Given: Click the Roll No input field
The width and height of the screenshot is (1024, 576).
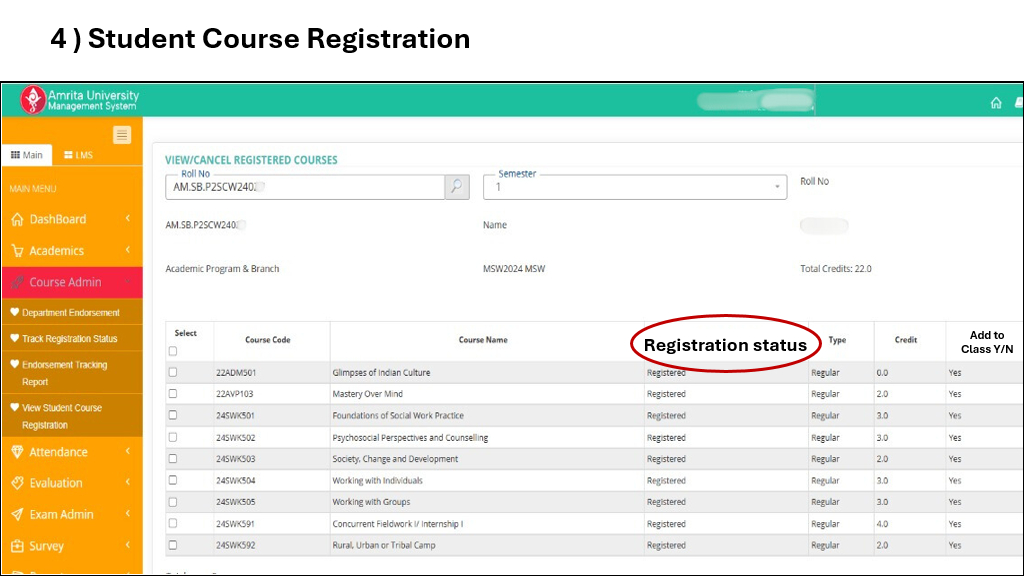Looking at the screenshot, I should point(305,187).
